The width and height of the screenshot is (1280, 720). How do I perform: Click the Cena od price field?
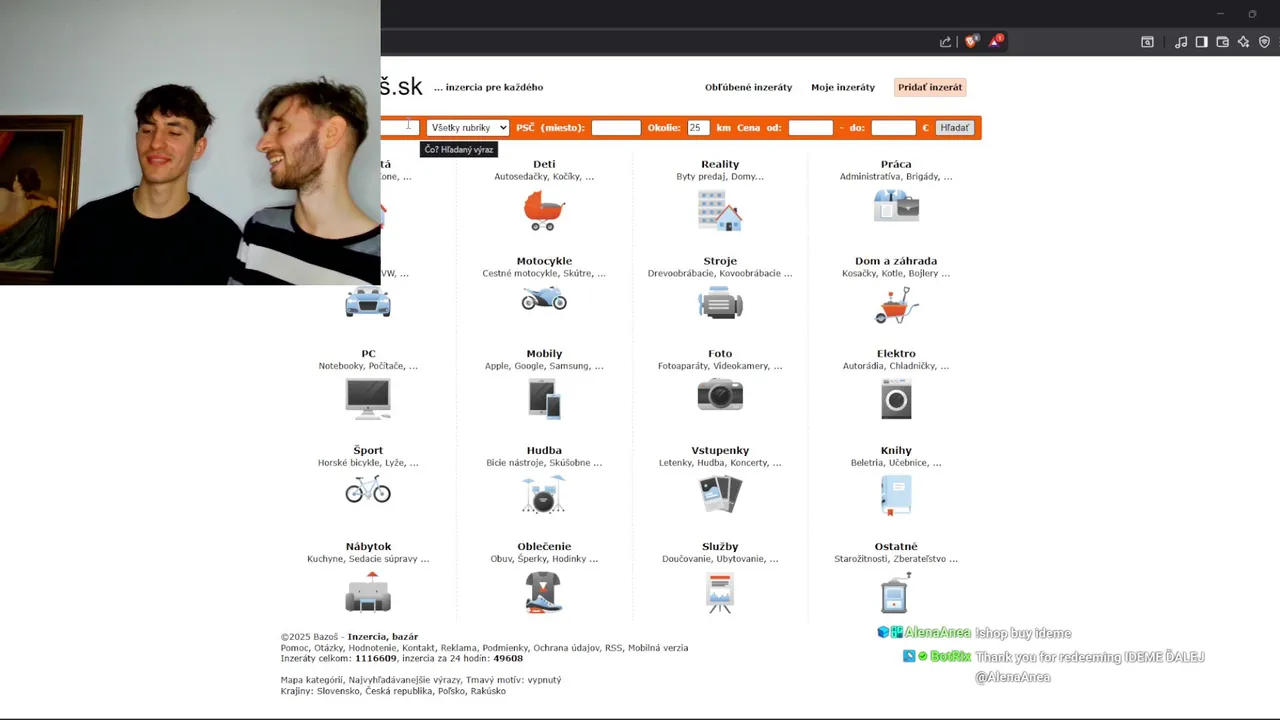811,127
